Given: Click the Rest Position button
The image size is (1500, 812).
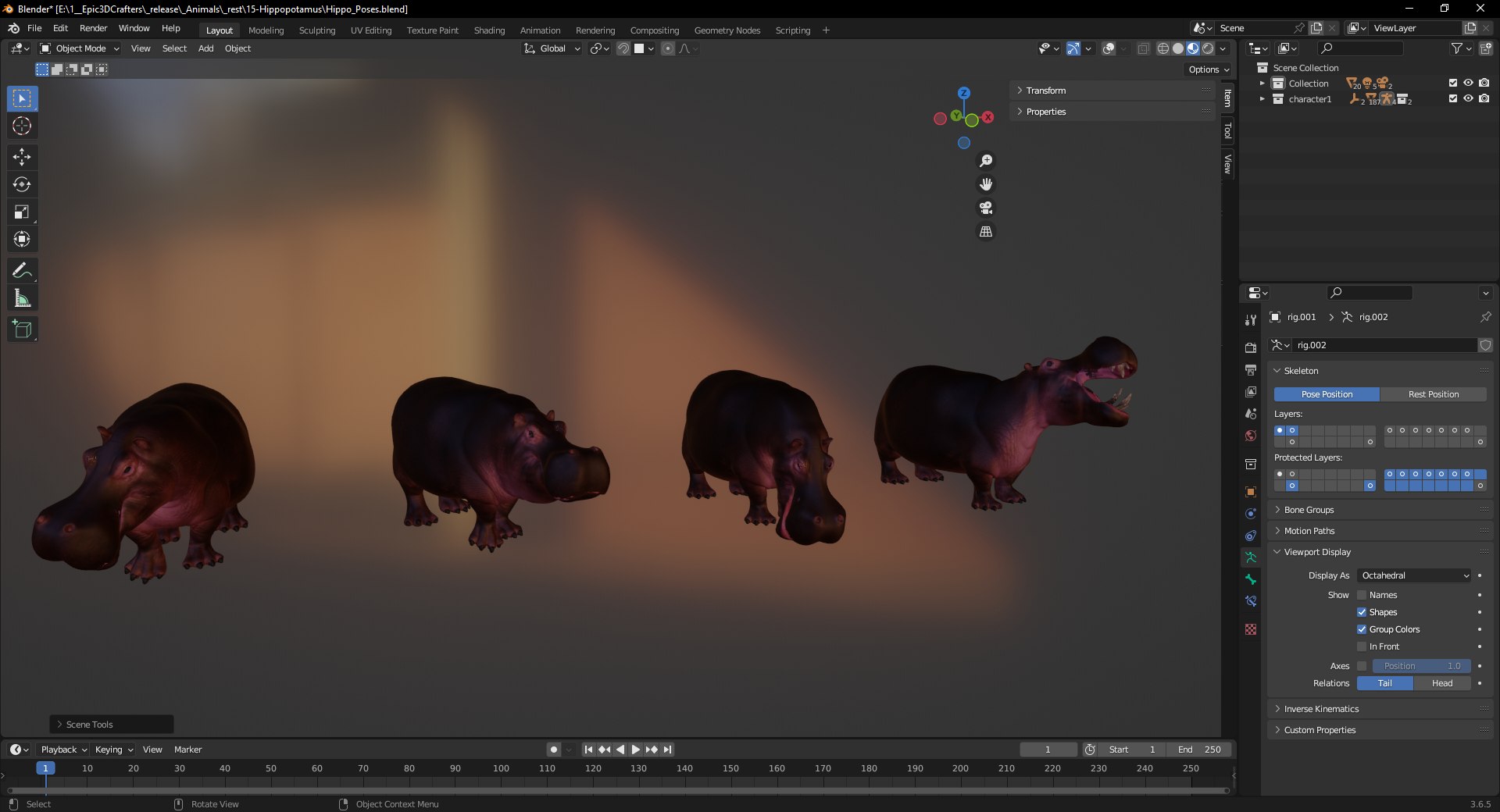Looking at the screenshot, I should 1434,394.
